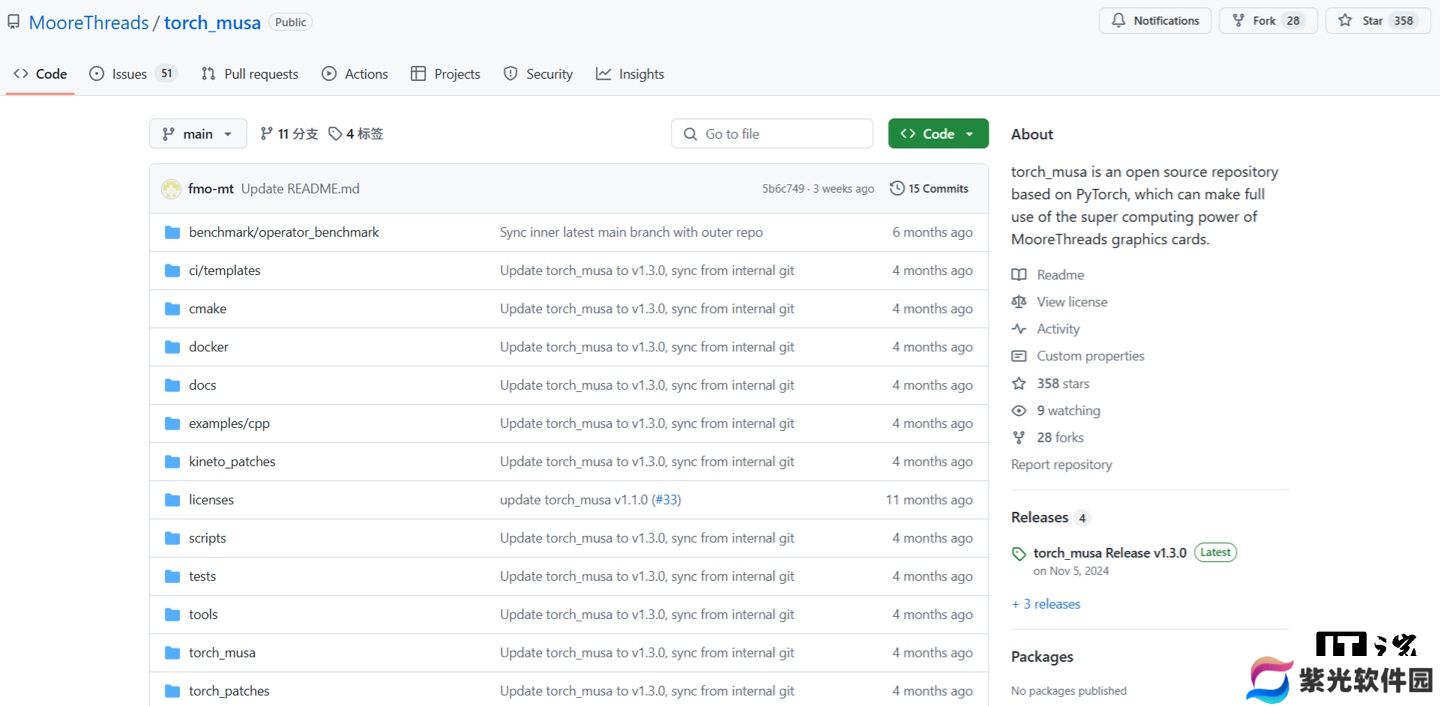Screen dimensions: 1440x706
Task: Click the cmake folder icon
Action: coord(172,309)
